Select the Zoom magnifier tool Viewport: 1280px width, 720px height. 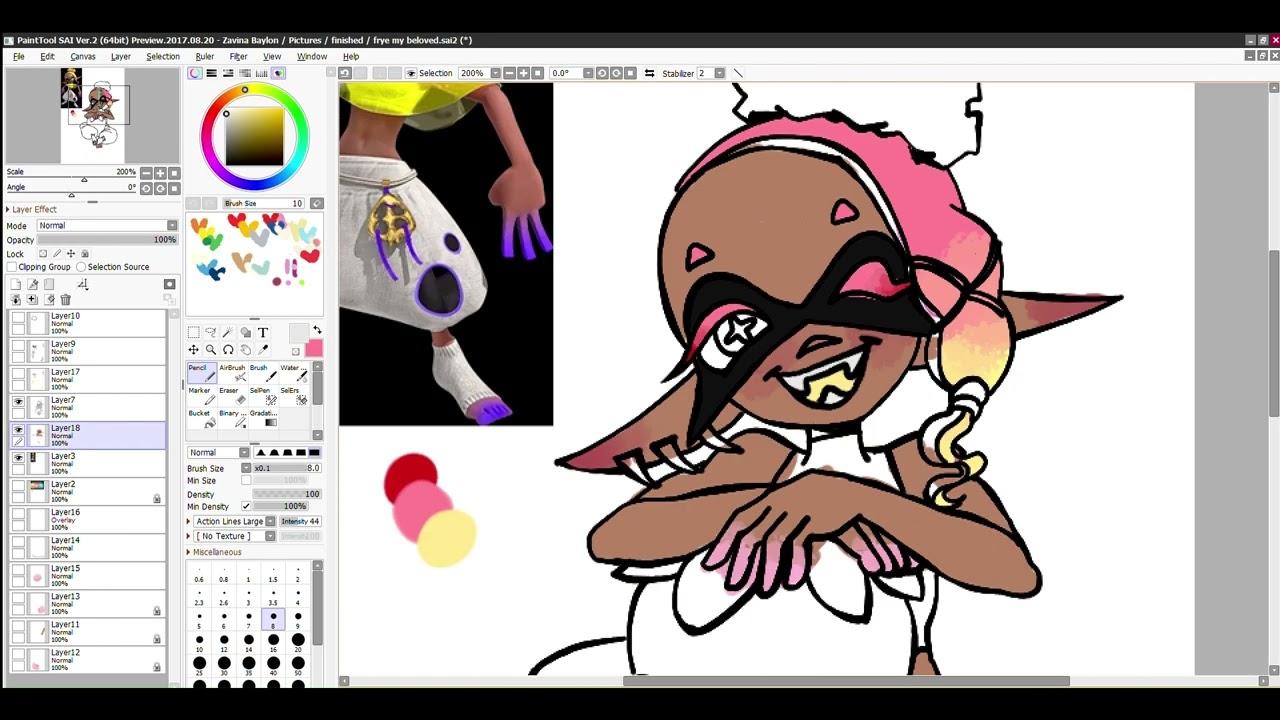click(211, 350)
